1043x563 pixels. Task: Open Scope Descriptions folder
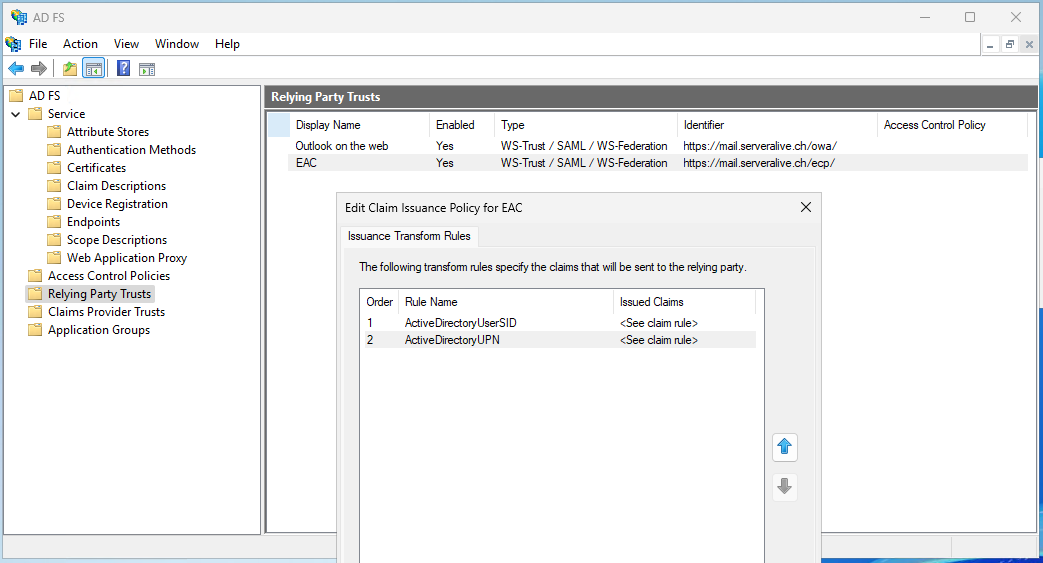(117, 240)
